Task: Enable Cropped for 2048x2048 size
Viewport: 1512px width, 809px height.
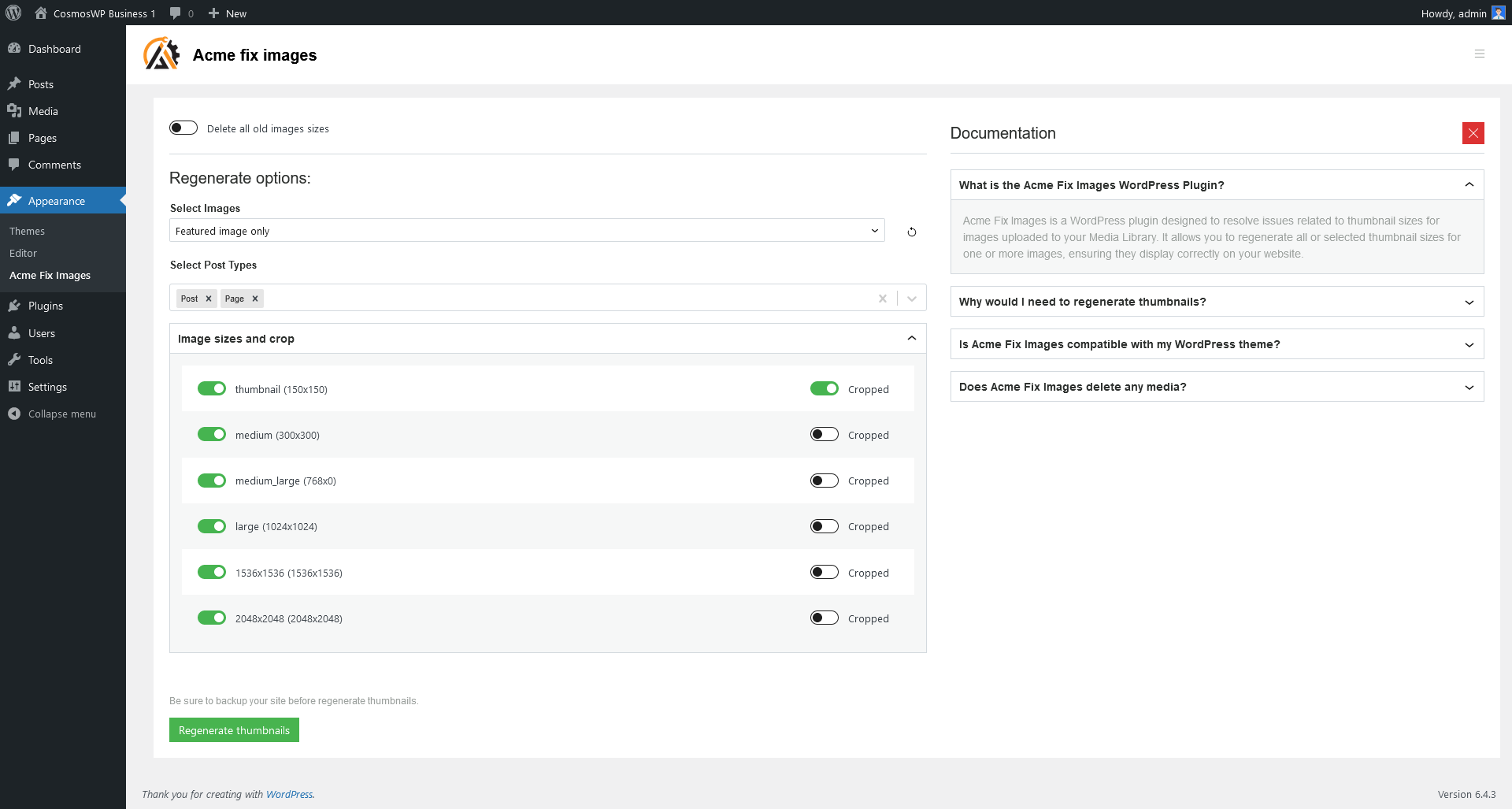Action: tap(825, 618)
